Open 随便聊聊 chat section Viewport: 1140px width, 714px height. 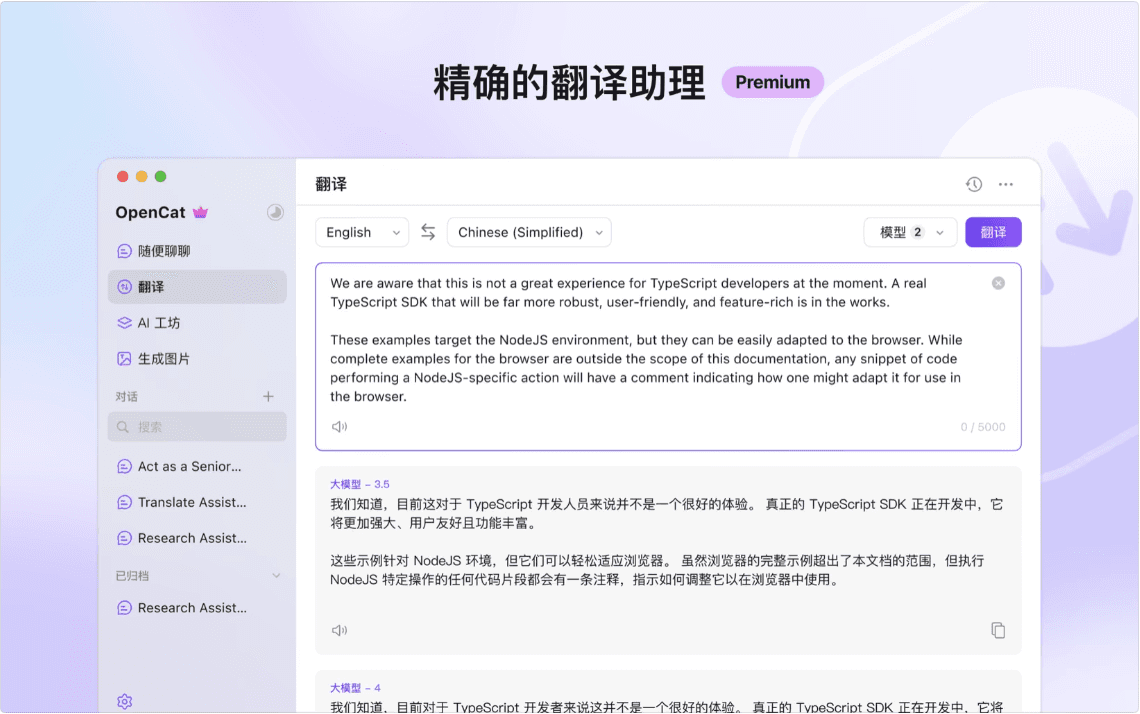coord(197,251)
